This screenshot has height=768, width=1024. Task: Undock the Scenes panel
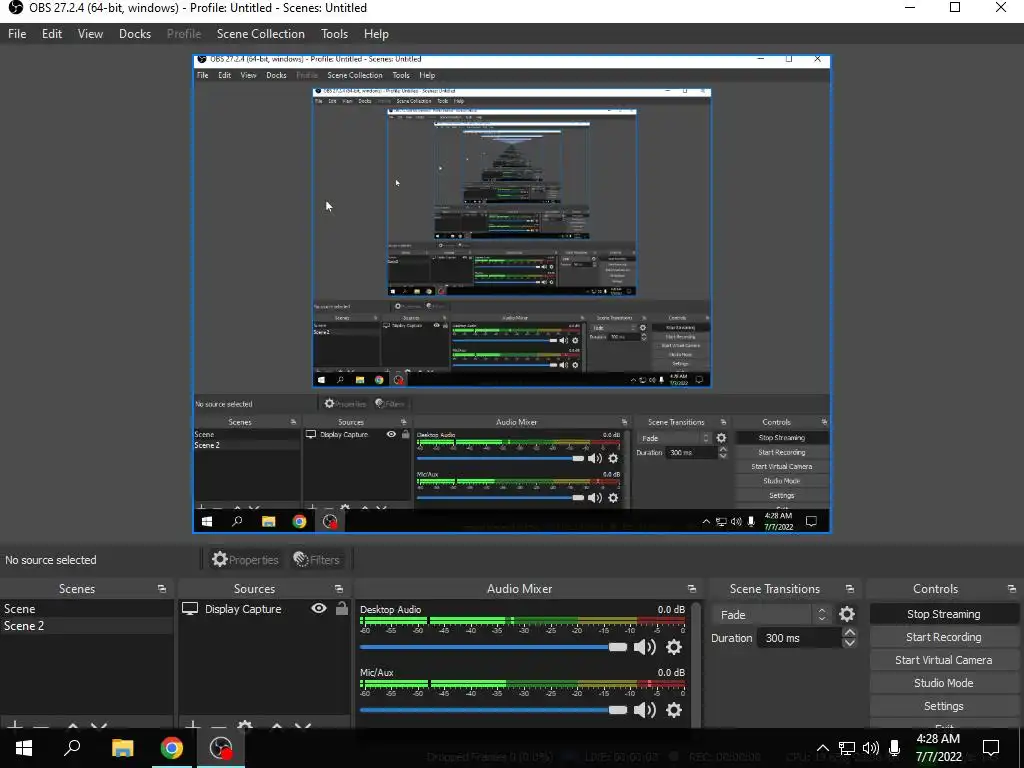(x=162, y=589)
